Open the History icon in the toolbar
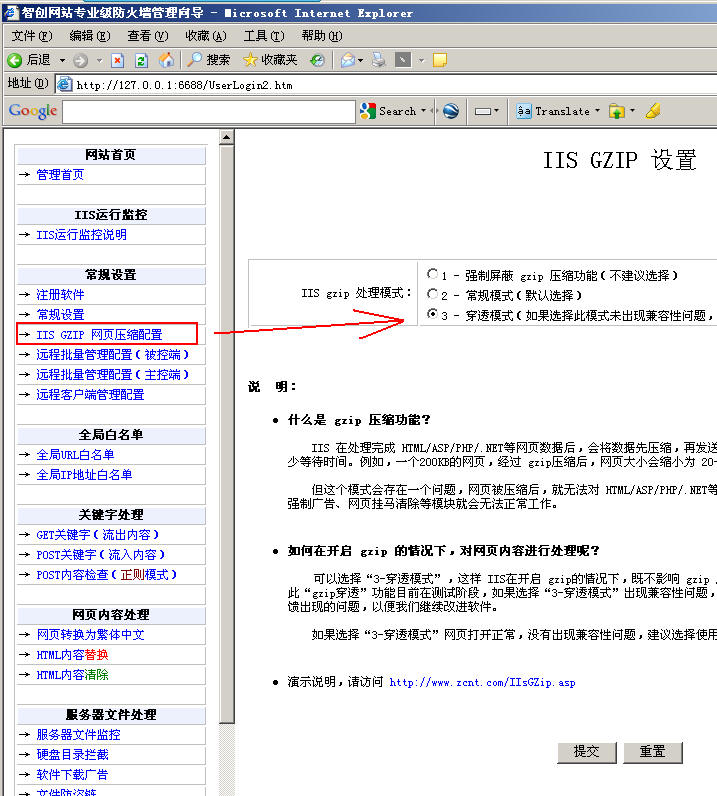The image size is (717, 796). click(x=318, y=61)
